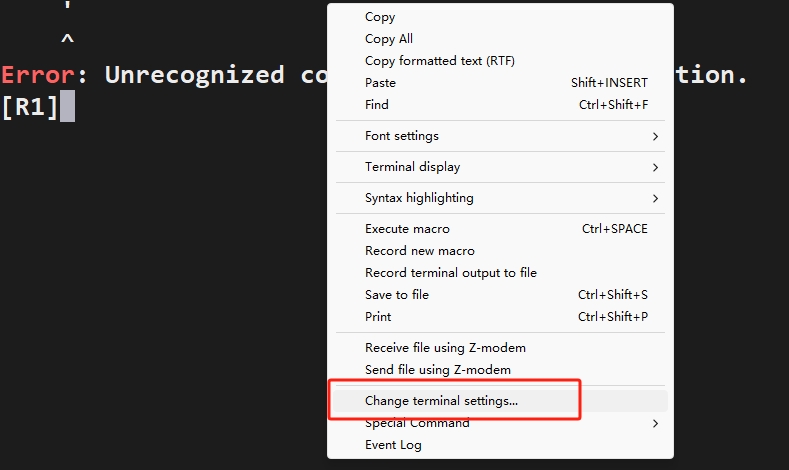This screenshot has width=789, height=470.
Task: Open Change terminal settings...
Action: click(441, 401)
